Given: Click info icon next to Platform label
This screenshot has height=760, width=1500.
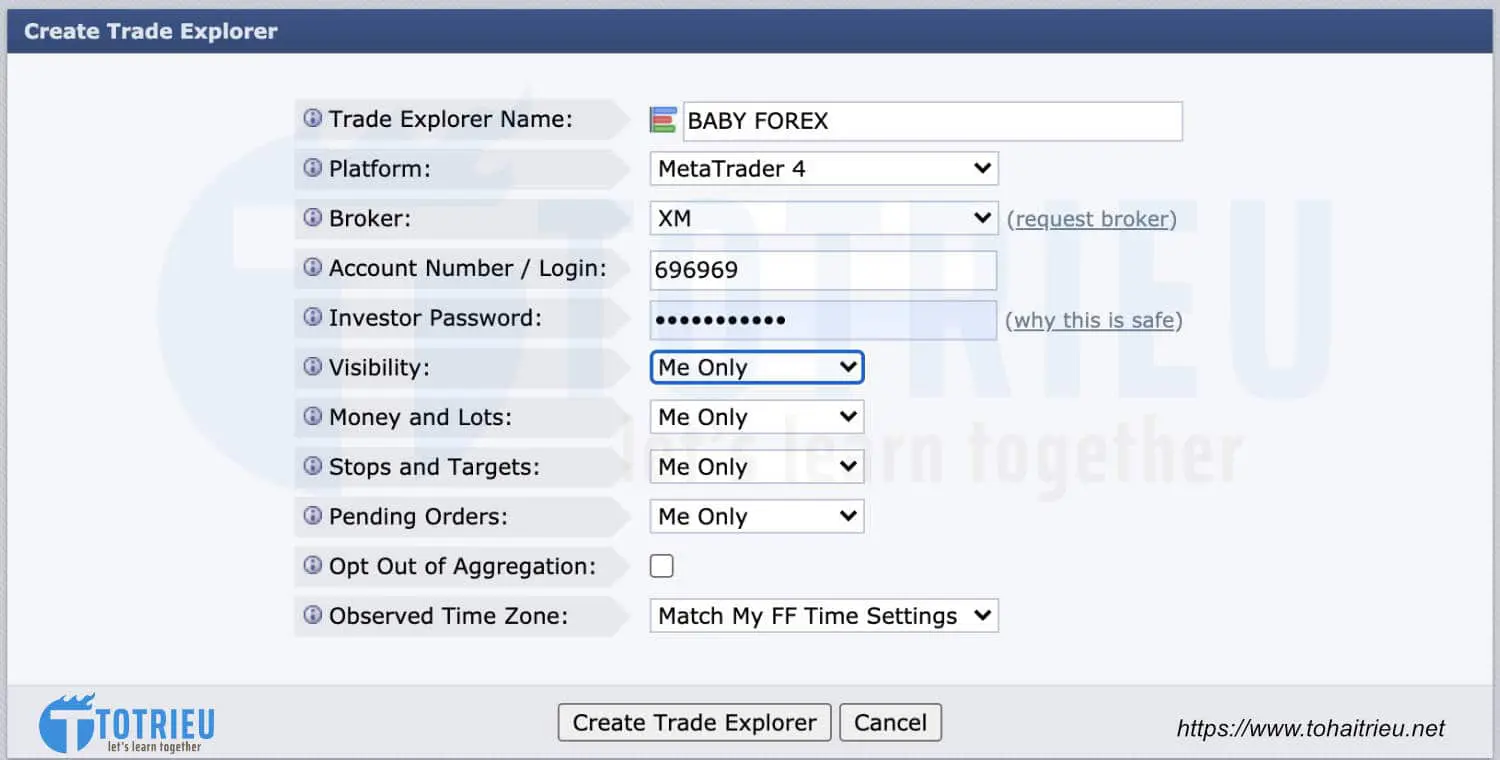Looking at the screenshot, I should [x=313, y=168].
